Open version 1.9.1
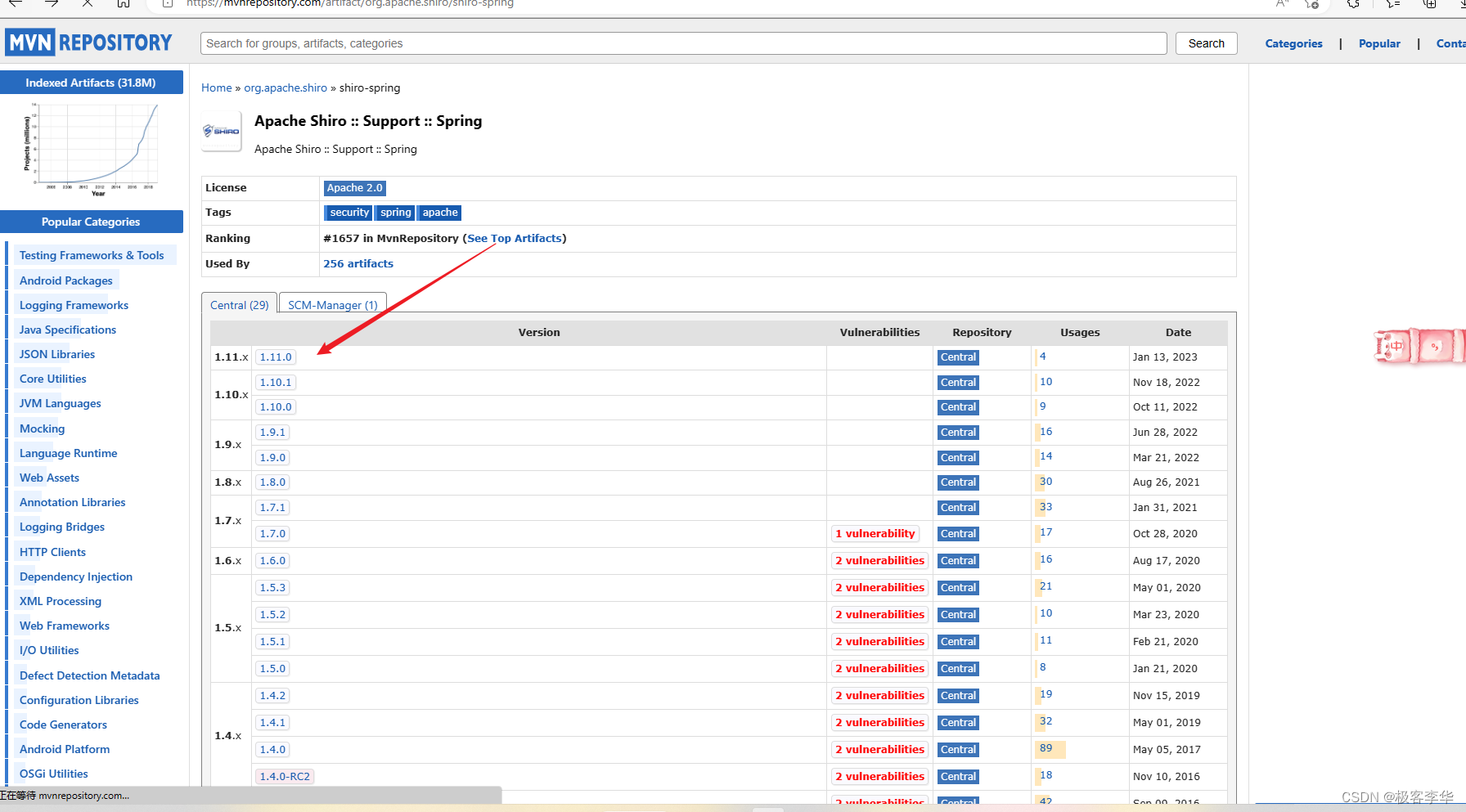This screenshot has width=1466, height=812. coord(272,433)
